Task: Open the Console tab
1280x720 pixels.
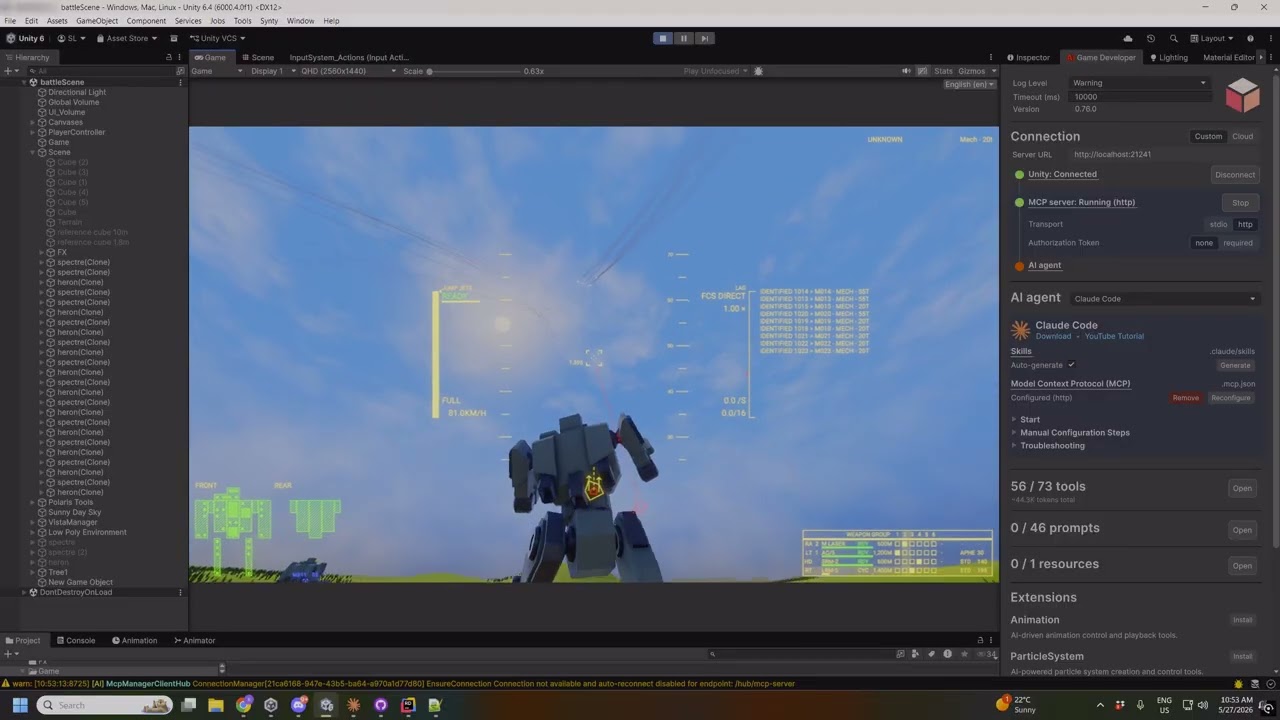Action: coord(75,640)
